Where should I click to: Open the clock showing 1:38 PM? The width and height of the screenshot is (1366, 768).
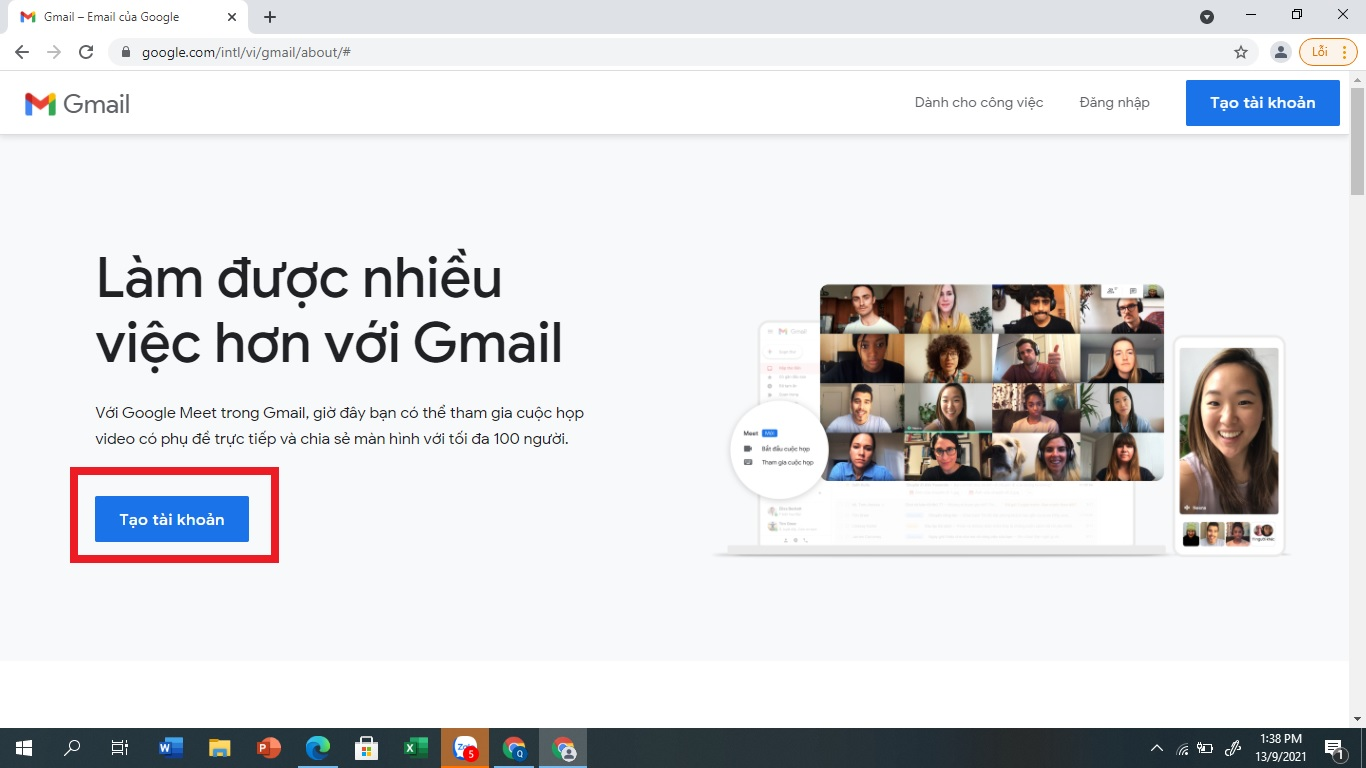pos(1282,748)
